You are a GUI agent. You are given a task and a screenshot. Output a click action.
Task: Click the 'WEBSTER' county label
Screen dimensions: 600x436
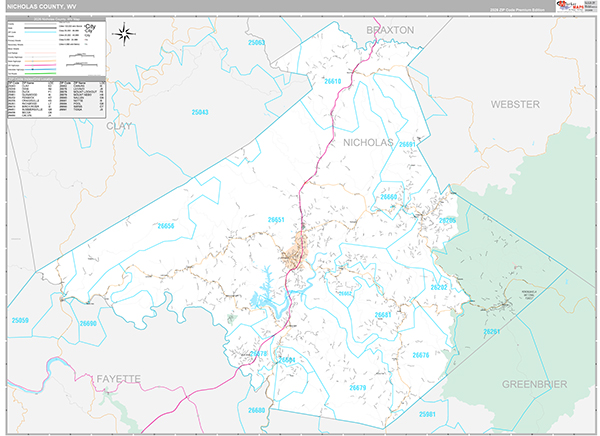(515, 104)
